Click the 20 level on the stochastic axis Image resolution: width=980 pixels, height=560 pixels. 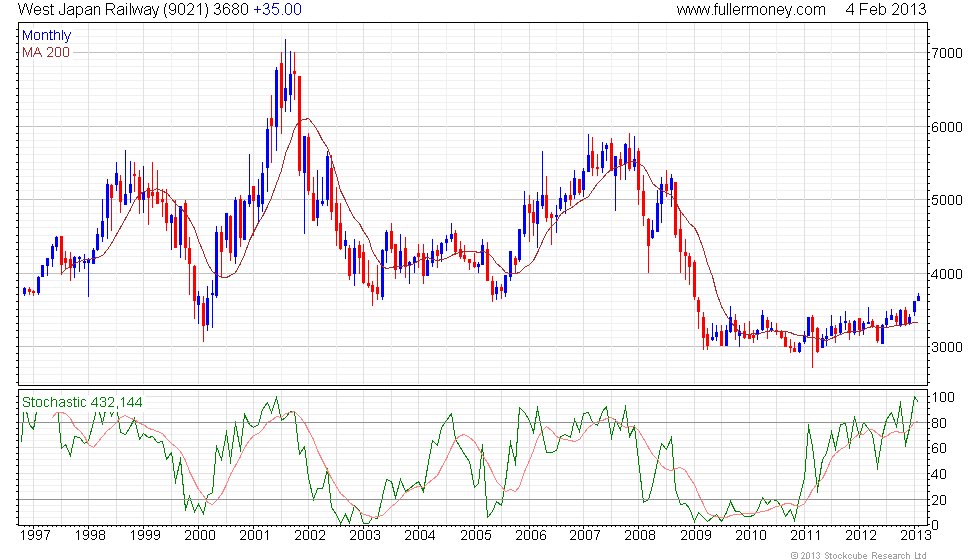pos(939,500)
